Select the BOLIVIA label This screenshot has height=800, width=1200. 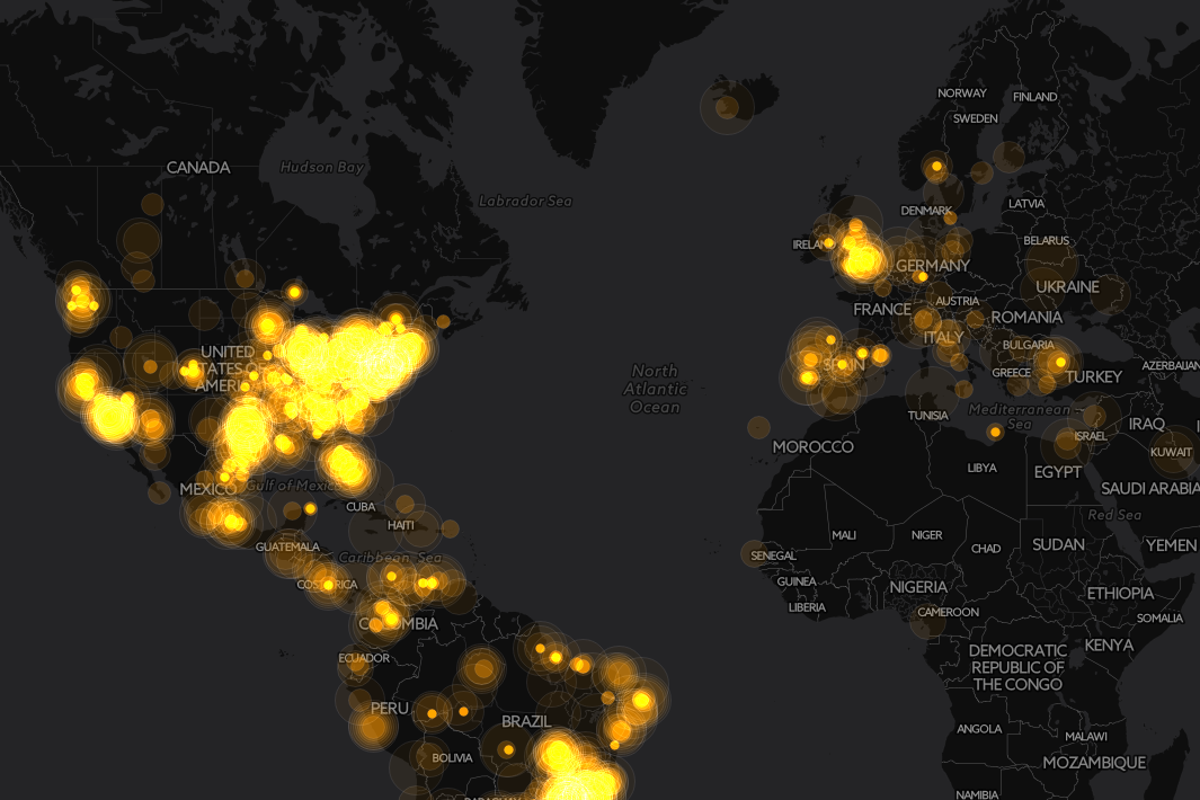[x=452, y=758]
